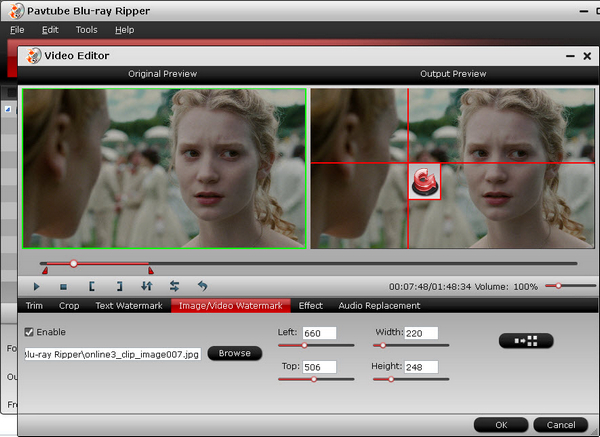The height and width of the screenshot is (437, 600).
Task: Click the Height value field showing 248
Action: click(x=421, y=367)
